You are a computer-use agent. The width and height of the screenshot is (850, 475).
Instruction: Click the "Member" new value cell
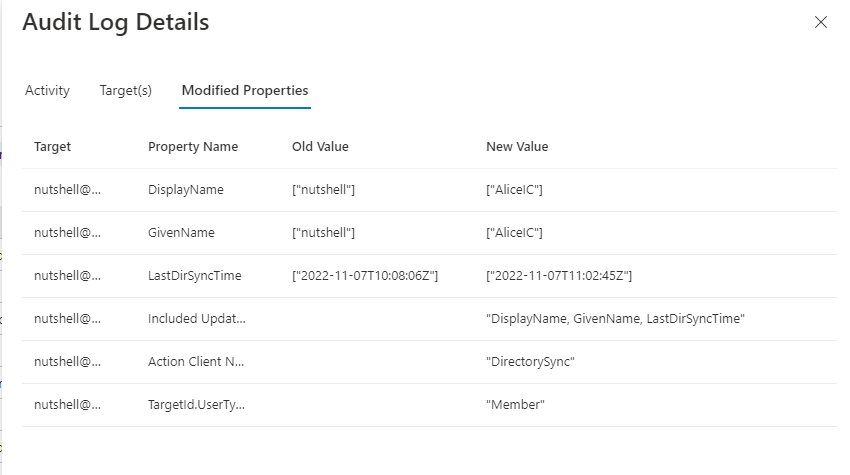pyautogui.click(x=515, y=405)
